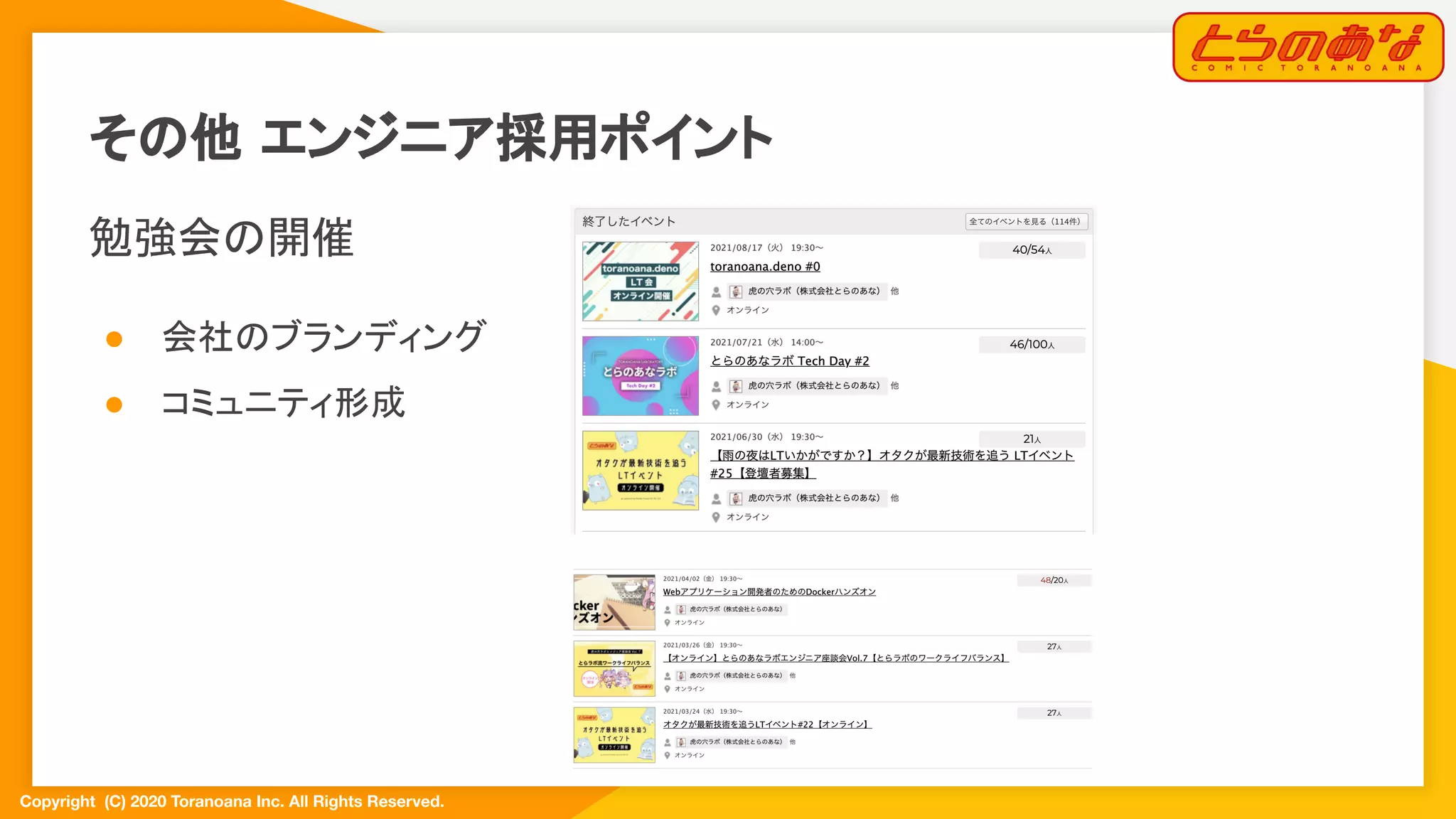Click the 46/100人 participant count
The height and width of the screenshot is (819, 1456).
click(1032, 345)
